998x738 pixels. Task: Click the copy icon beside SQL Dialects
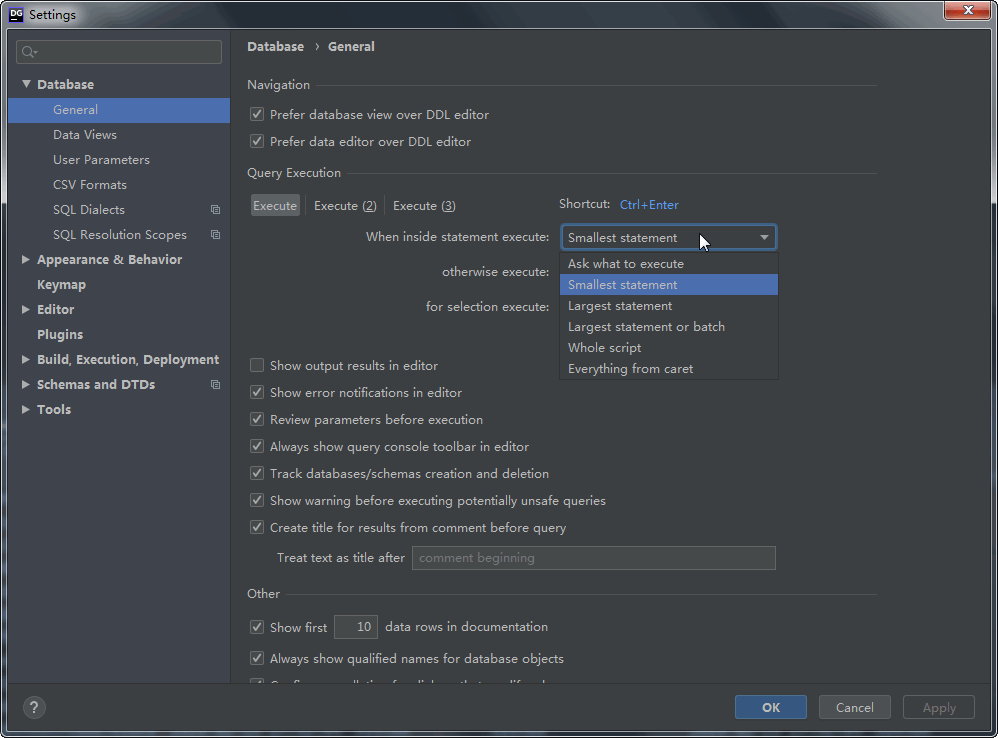coord(215,210)
